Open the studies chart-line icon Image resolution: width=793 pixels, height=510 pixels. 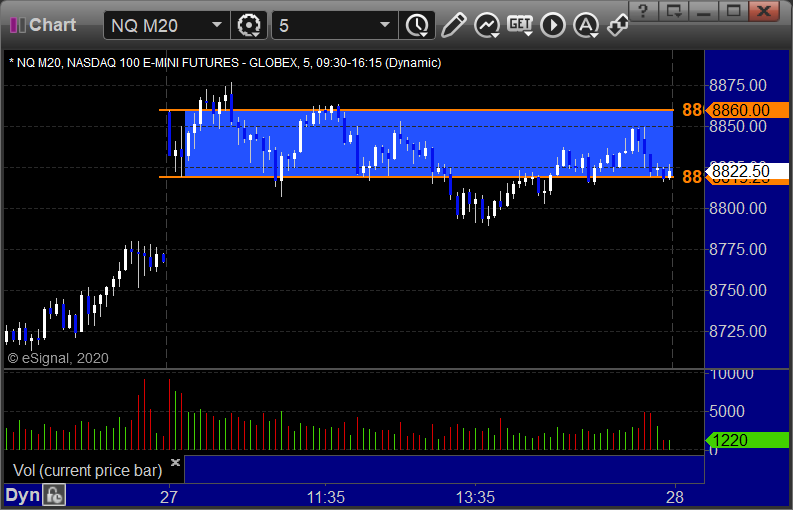coord(487,25)
